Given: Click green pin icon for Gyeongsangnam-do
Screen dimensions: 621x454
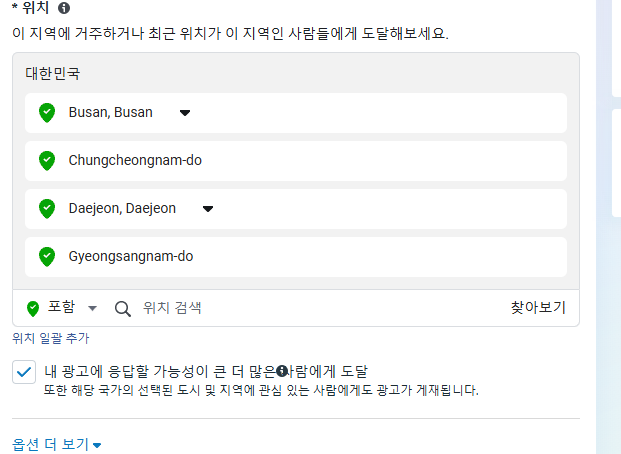Looking at the screenshot, I should point(47,256).
